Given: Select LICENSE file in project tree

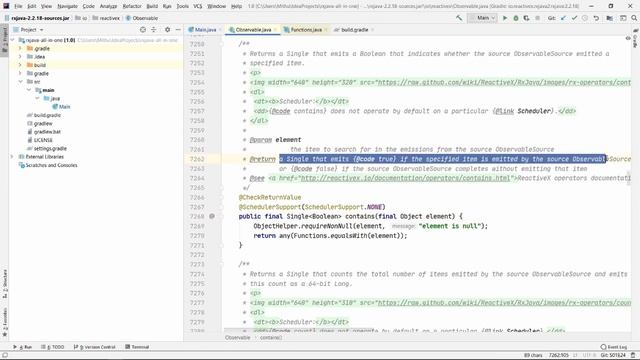Looking at the screenshot, I should [40, 140].
